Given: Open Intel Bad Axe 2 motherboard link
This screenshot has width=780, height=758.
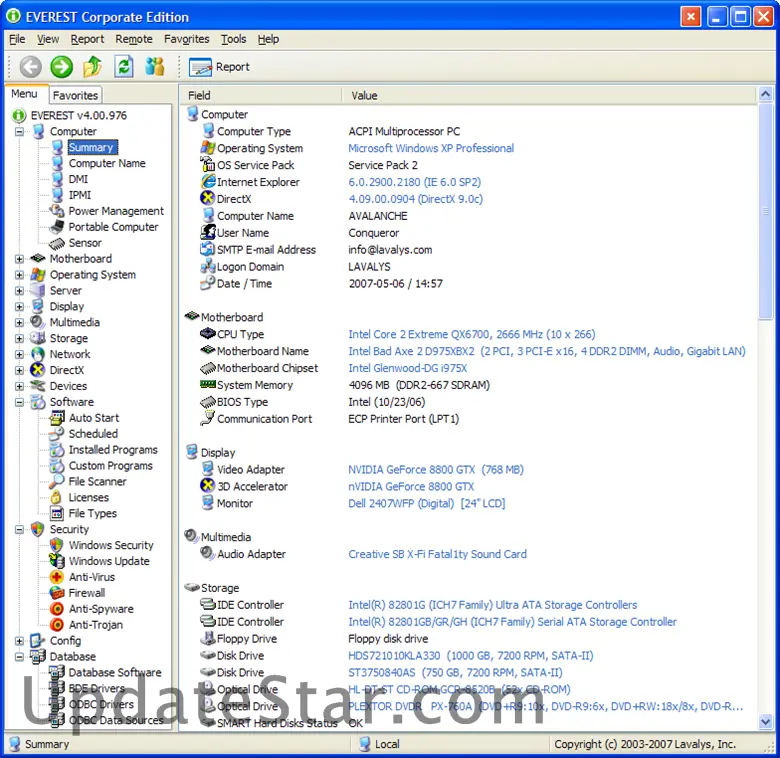Looking at the screenshot, I should tap(547, 351).
